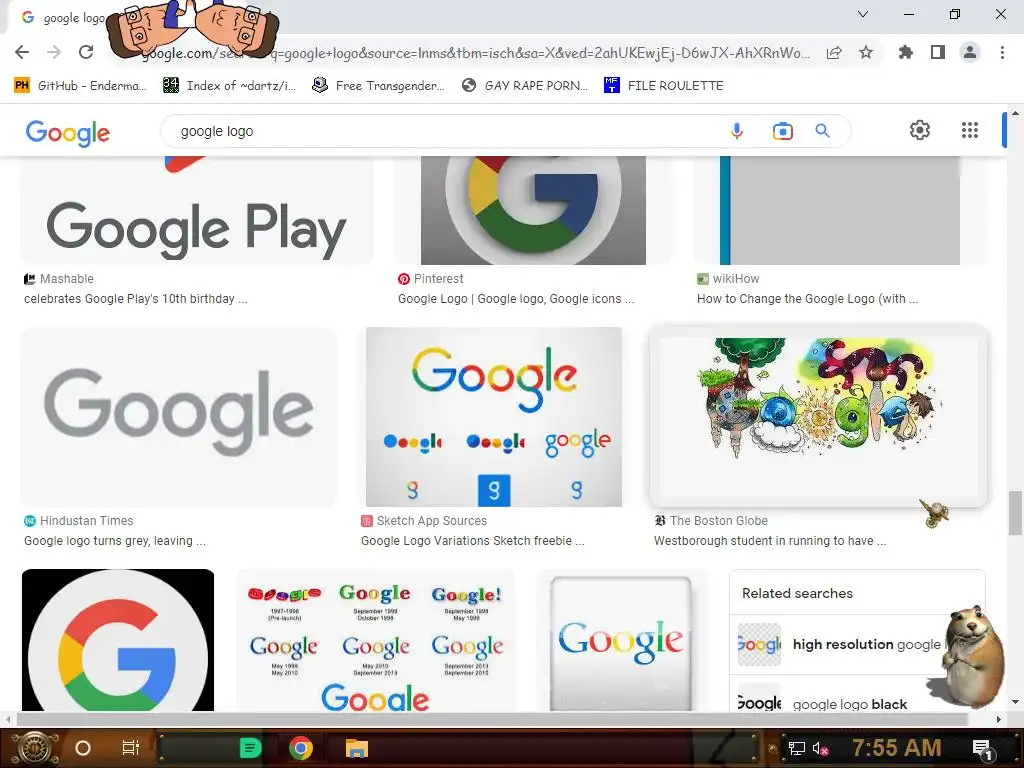This screenshot has width=1024, height=768.
Task: Open wikiHow source link
Action: (728, 279)
